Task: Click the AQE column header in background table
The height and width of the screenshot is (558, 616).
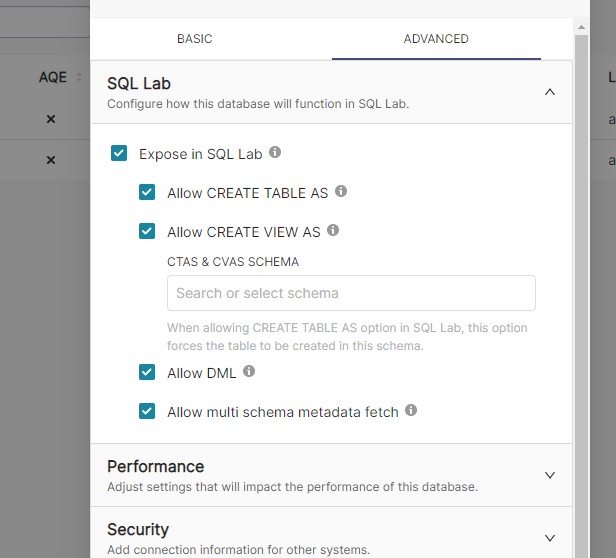Action: [x=53, y=77]
